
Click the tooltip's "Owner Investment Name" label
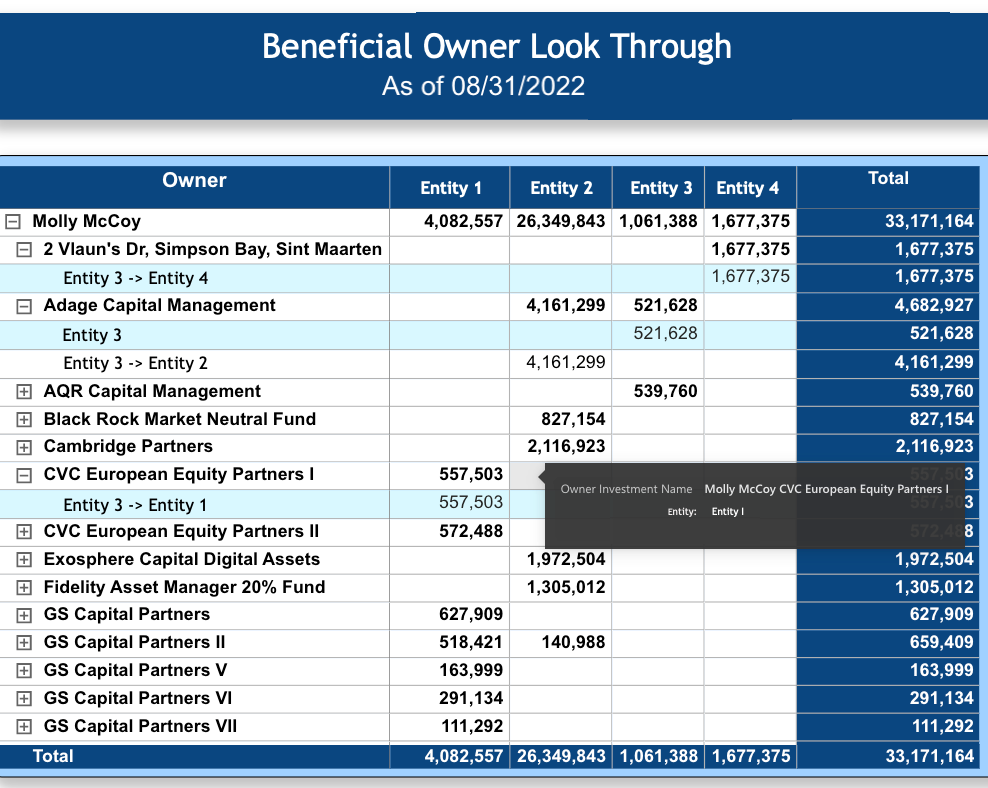[626, 489]
